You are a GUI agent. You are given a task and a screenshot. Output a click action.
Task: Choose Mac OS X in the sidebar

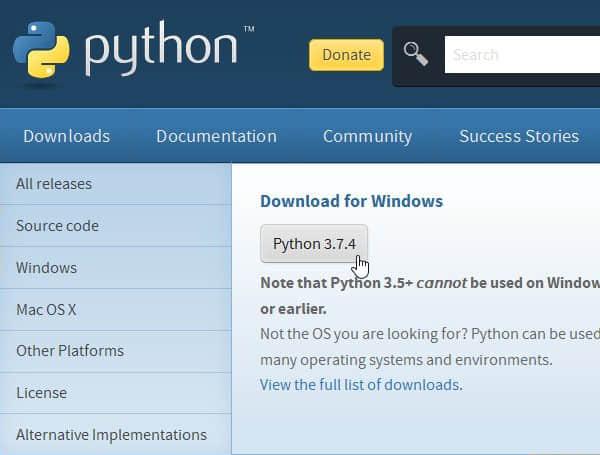coord(46,310)
